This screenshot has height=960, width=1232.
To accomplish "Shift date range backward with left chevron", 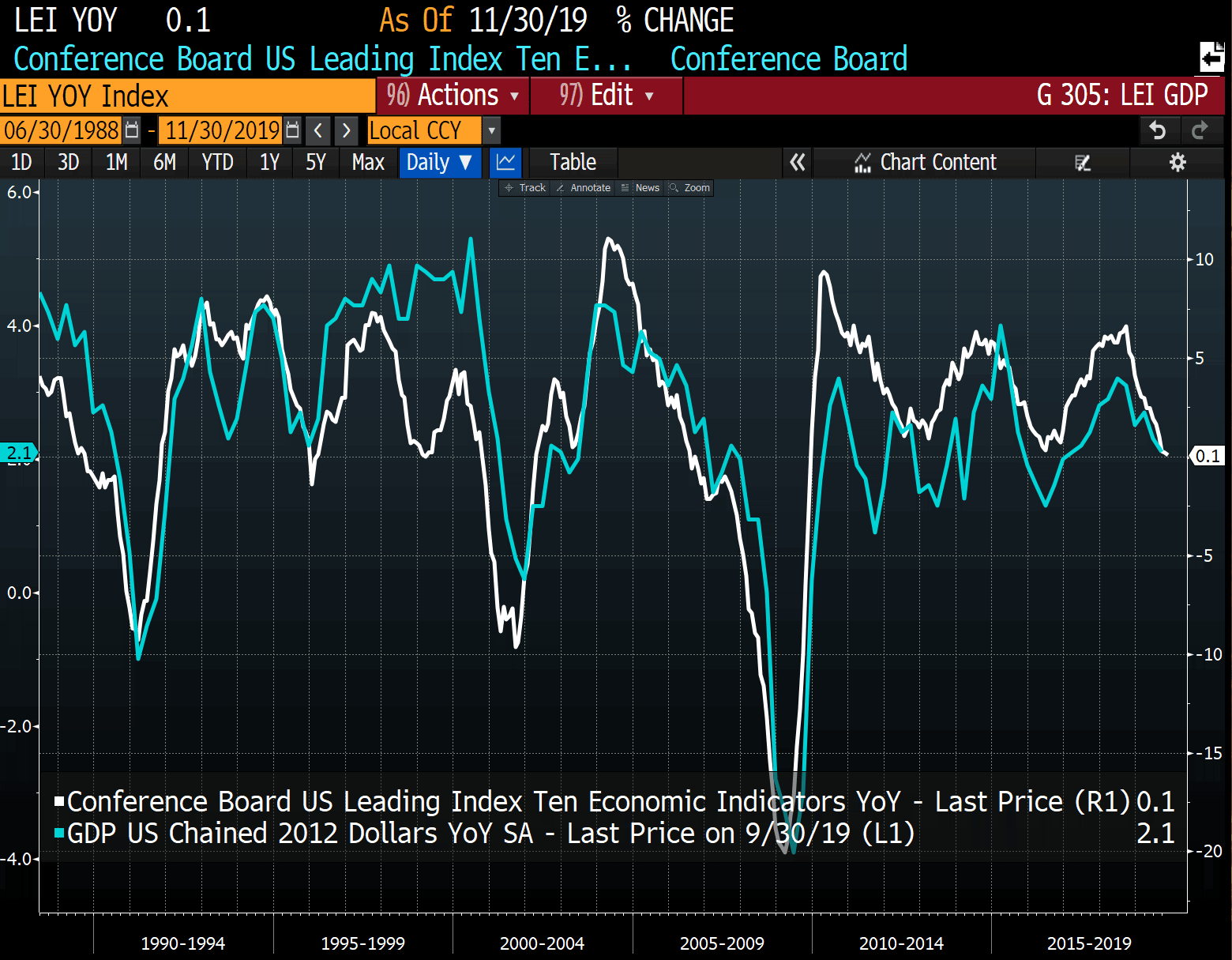I will (x=318, y=130).
